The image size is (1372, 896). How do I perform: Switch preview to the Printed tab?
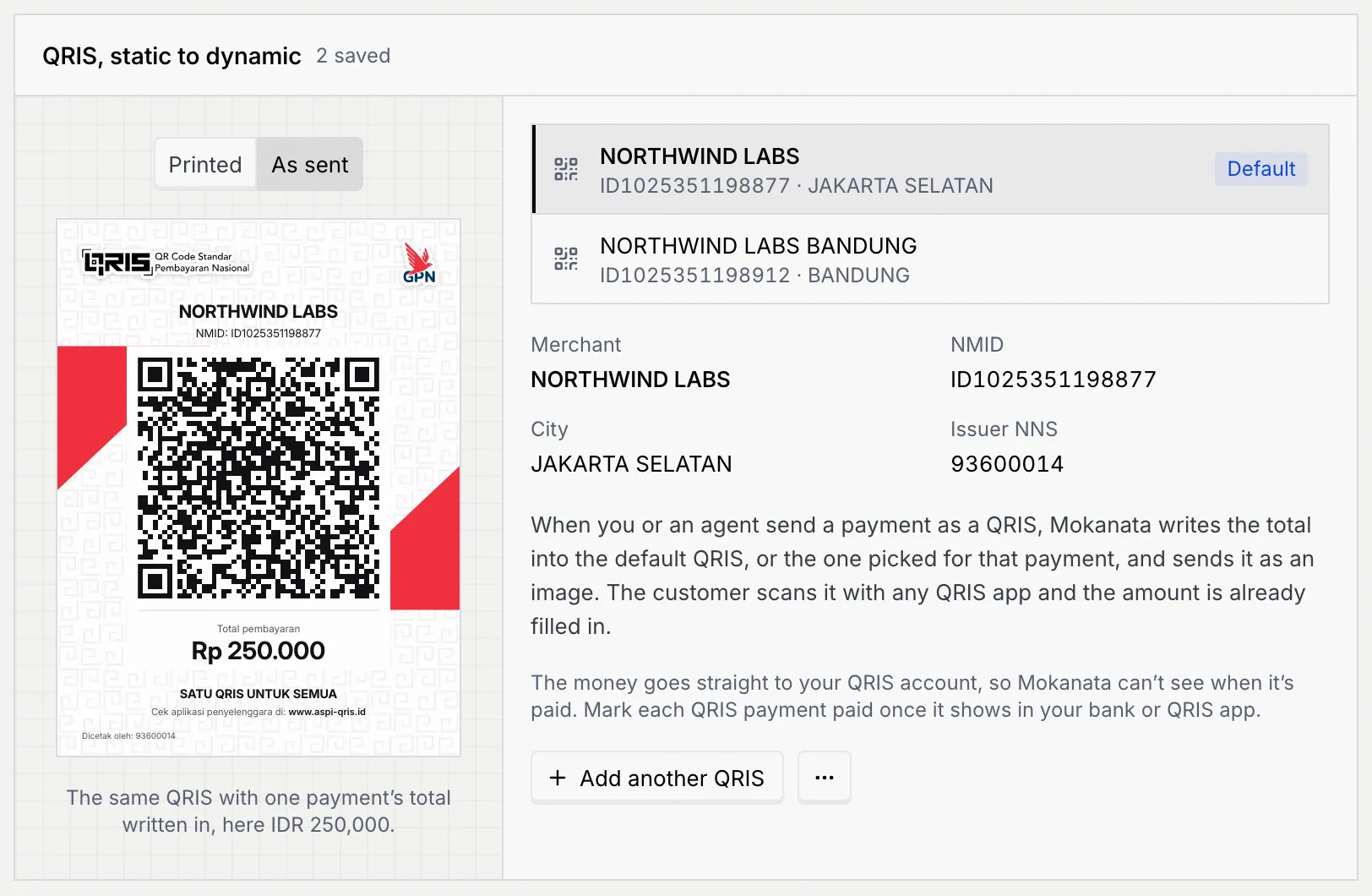pyautogui.click(x=205, y=164)
